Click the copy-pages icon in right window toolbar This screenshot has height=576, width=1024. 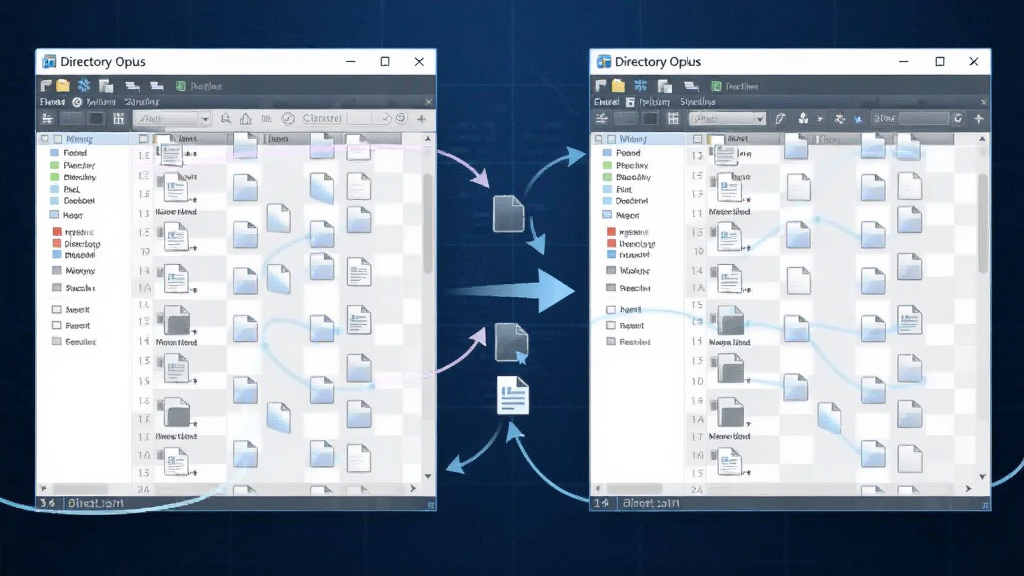pyautogui.click(x=665, y=86)
